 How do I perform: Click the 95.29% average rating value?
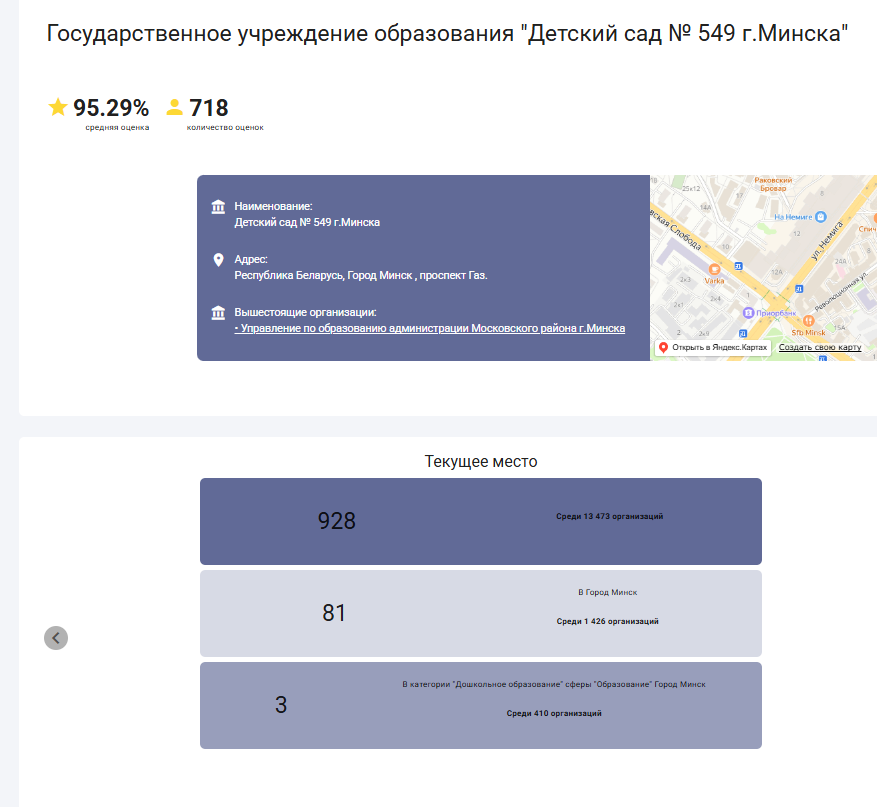point(111,107)
